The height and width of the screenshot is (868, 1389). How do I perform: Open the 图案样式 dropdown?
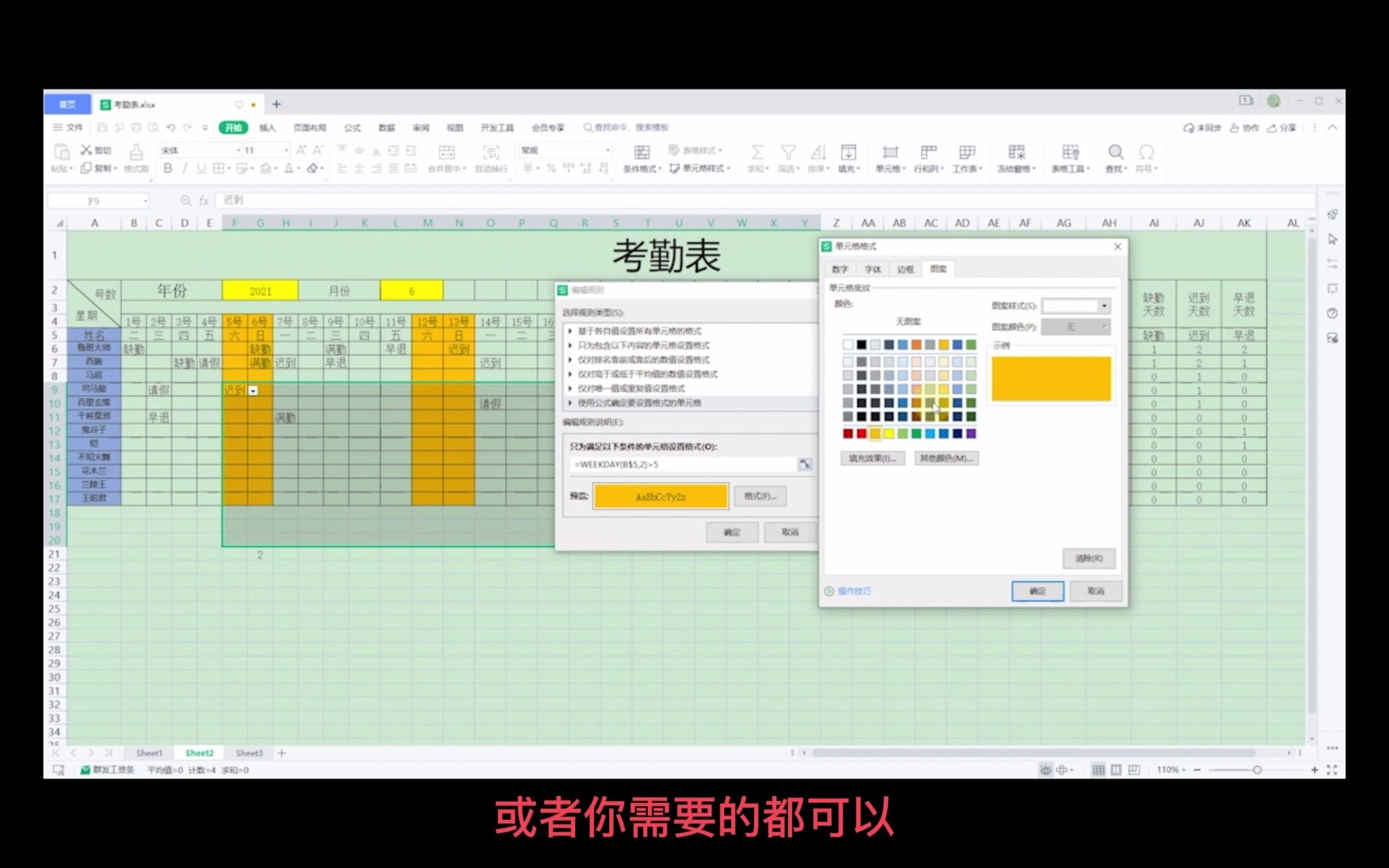(1104, 306)
